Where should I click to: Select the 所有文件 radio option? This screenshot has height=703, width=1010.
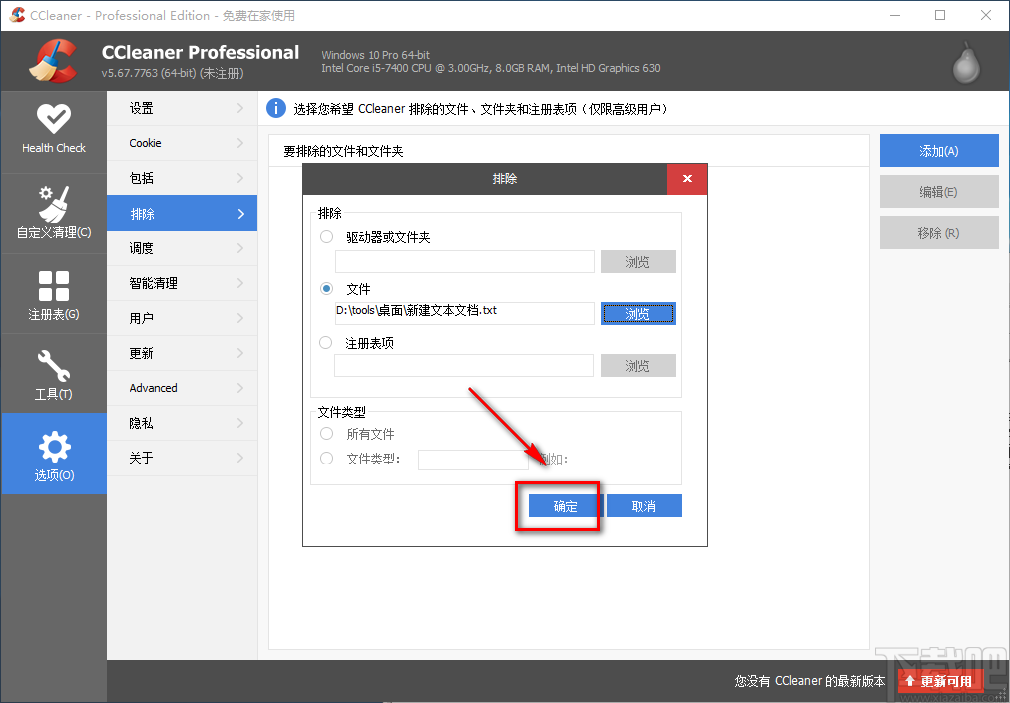coord(327,434)
